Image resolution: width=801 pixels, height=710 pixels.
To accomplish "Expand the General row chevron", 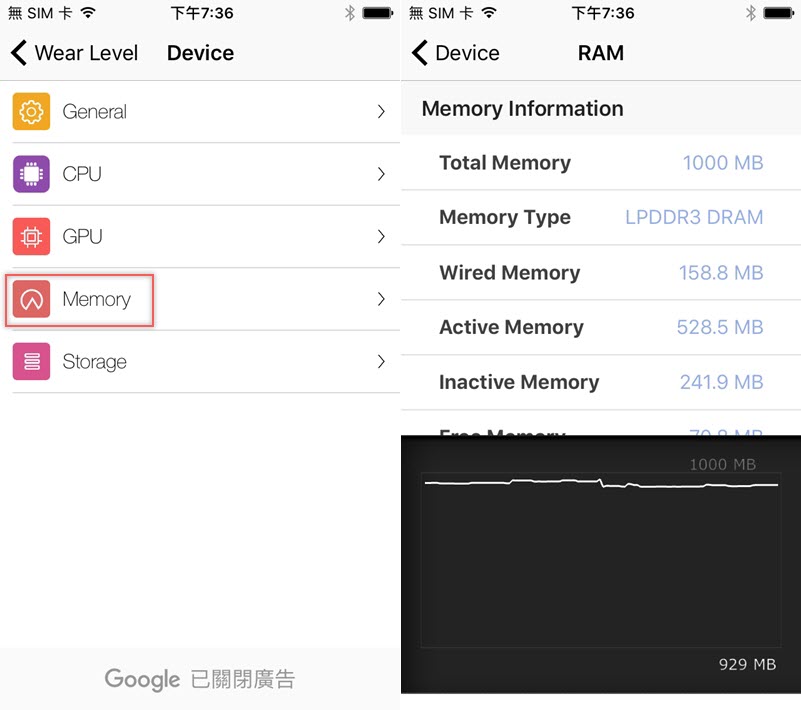I will click(x=381, y=112).
